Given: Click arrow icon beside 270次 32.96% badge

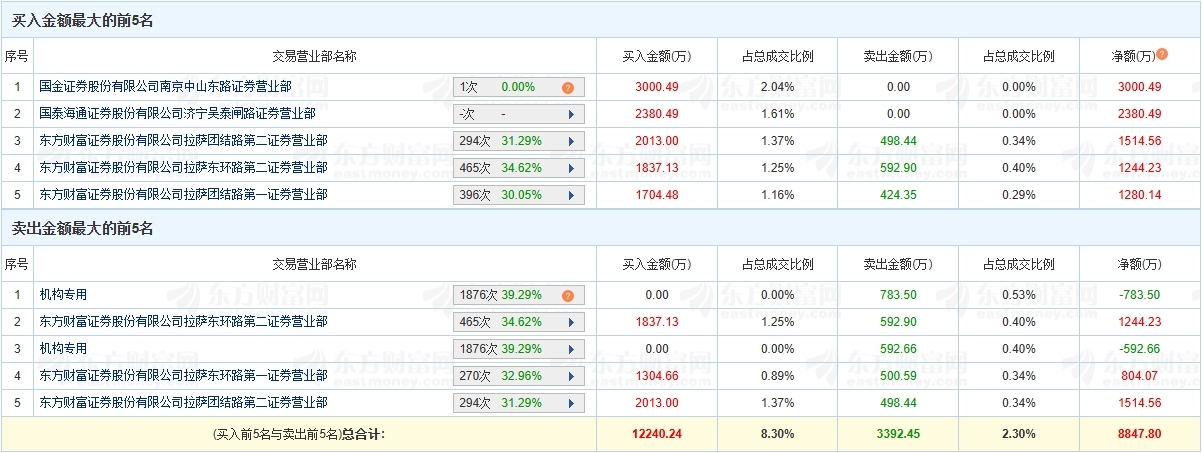Looking at the screenshot, I should (x=571, y=376).
